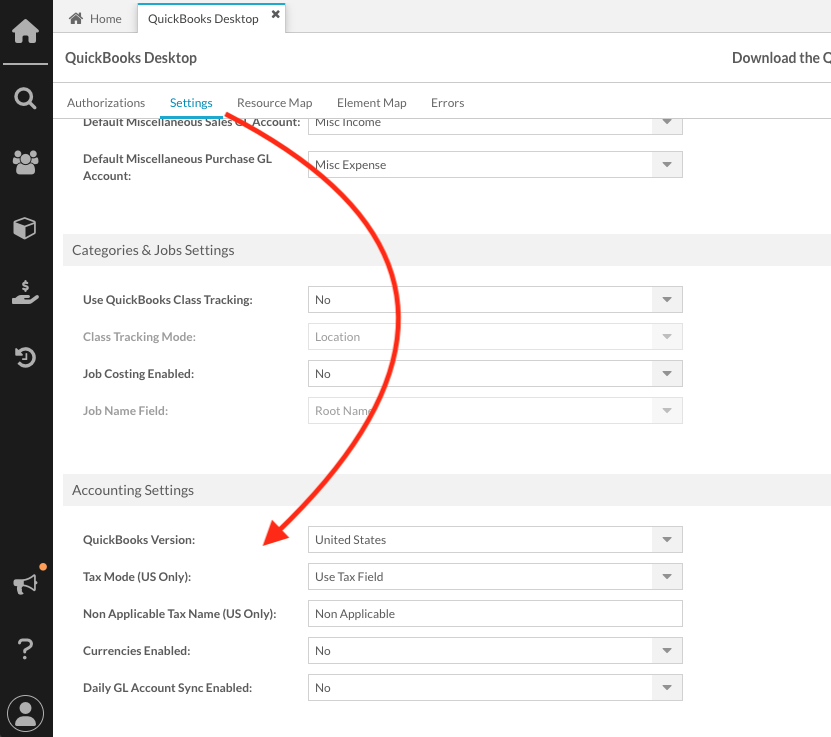Screen dimensions: 831x737
Task: Click 'Default Miscellaneous Purchase GL Account:' label
Action: [x=178, y=167]
